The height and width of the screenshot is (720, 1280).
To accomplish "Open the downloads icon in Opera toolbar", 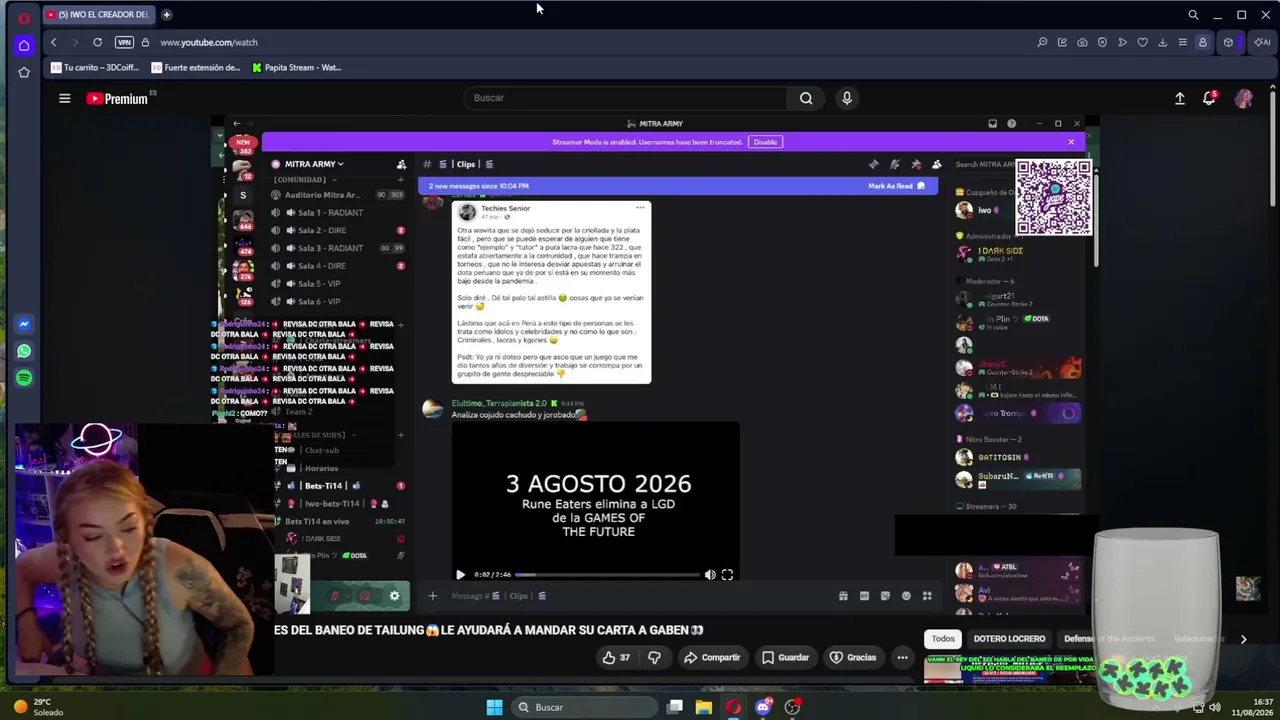I will tap(1162, 42).
